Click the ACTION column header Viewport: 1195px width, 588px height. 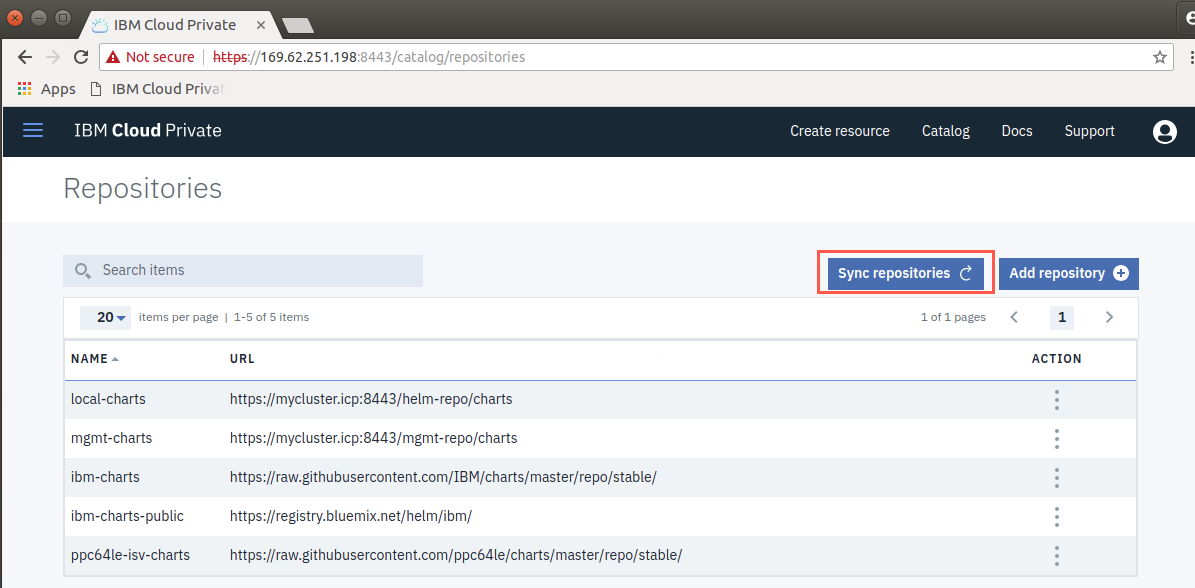(1056, 359)
